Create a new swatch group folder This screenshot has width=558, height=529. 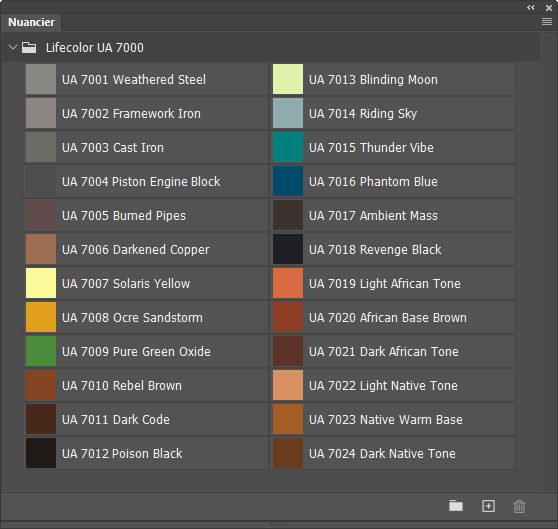[456, 506]
